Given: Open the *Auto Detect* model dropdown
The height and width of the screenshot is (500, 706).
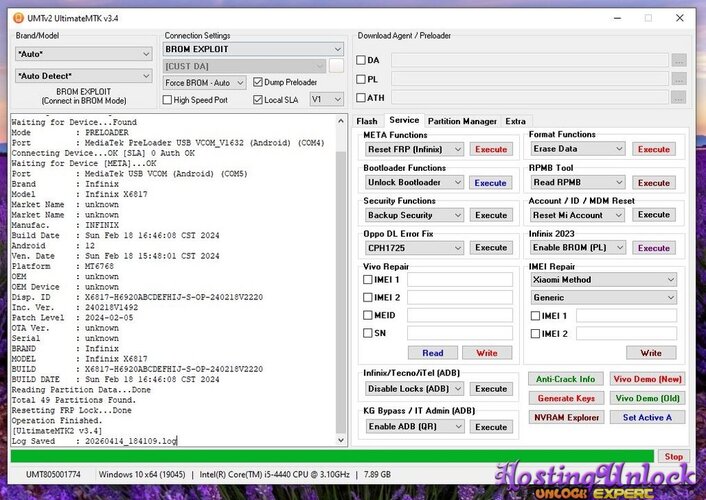Looking at the screenshot, I should coord(83,76).
